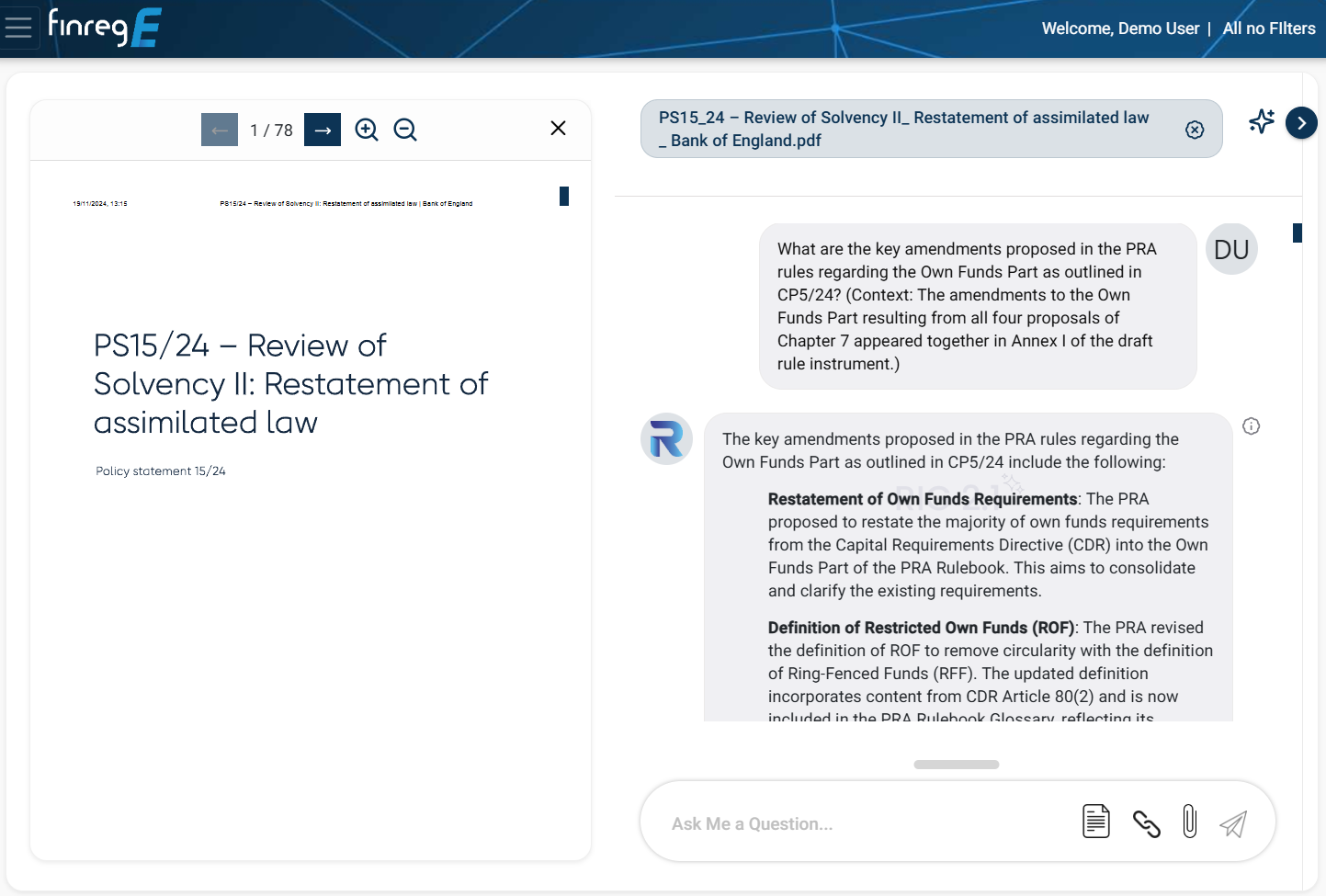The height and width of the screenshot is (896, 1326).
Task: Click the page counter 1 / 78
Action: [271, 130]
